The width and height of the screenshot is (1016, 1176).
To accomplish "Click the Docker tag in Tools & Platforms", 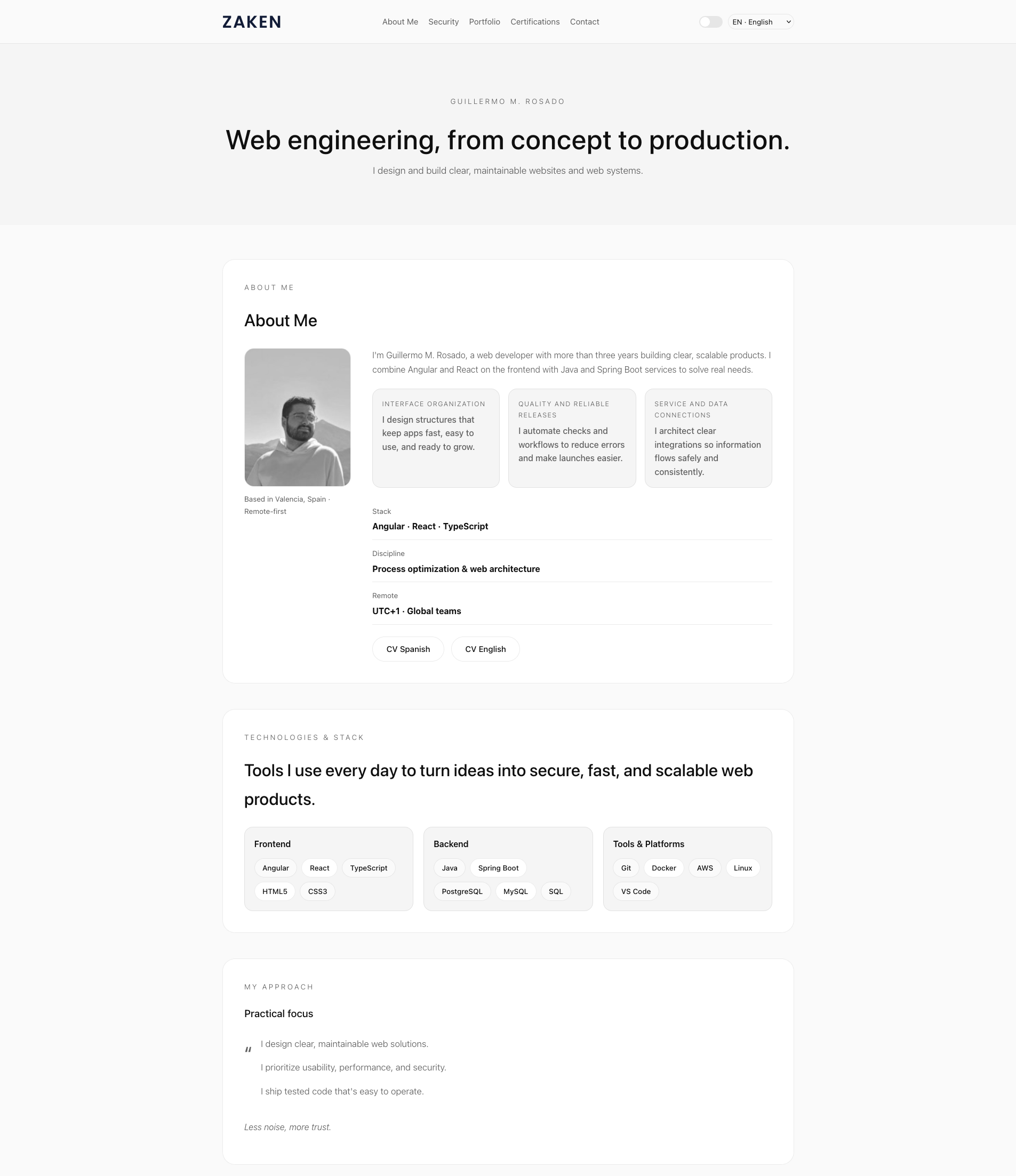I will 663,868.
